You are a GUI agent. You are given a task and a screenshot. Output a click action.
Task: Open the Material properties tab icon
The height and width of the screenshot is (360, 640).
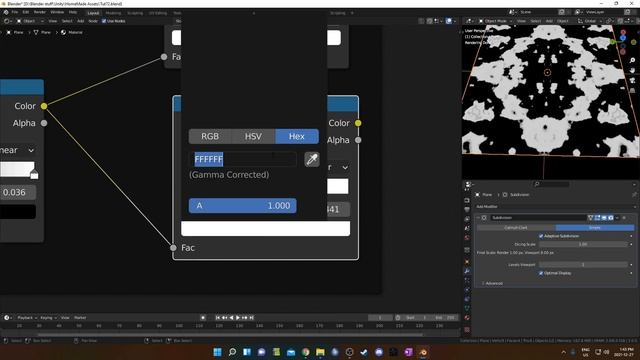click(x=467, y=318)
